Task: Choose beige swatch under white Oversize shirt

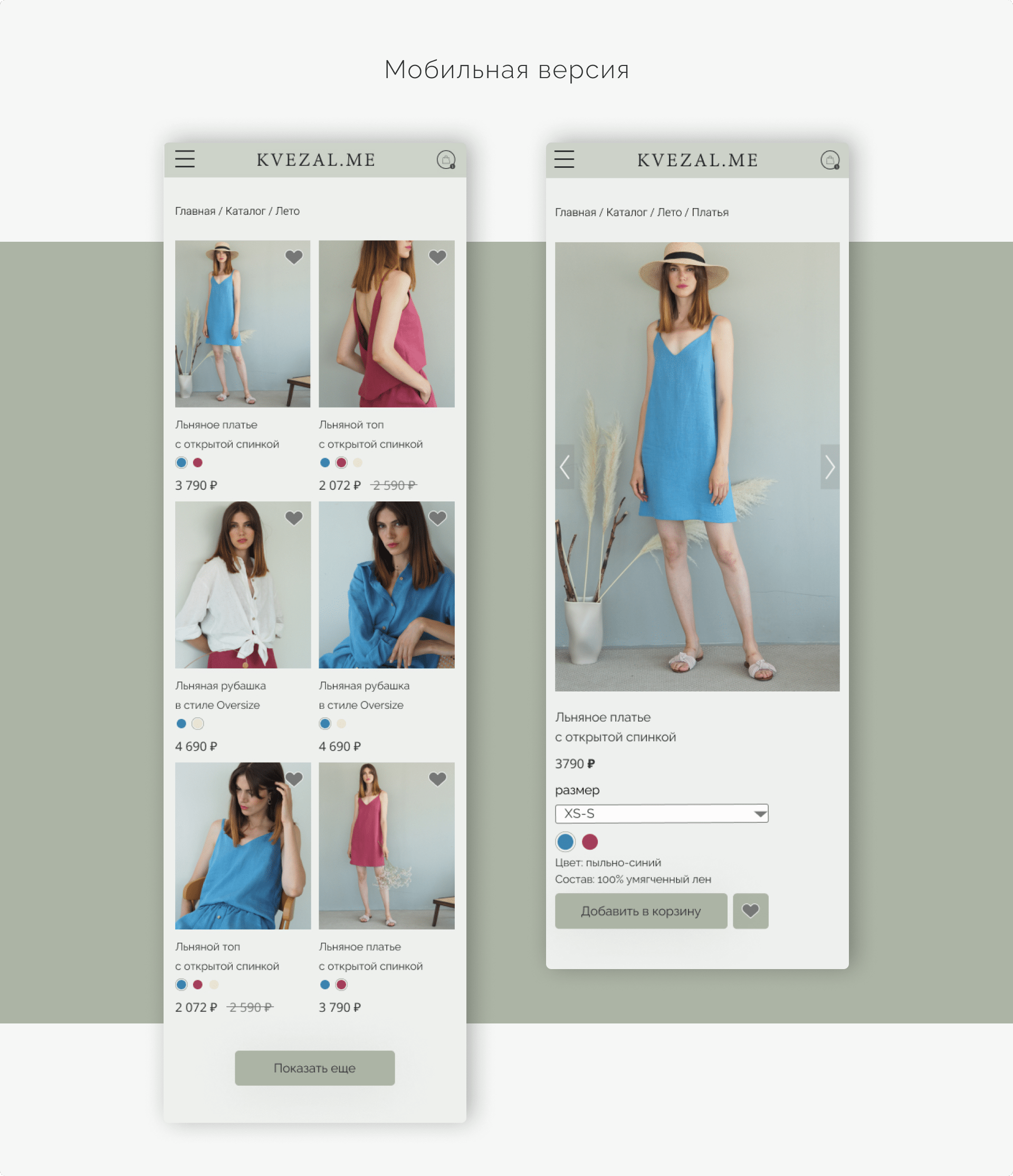Action: 197,724
